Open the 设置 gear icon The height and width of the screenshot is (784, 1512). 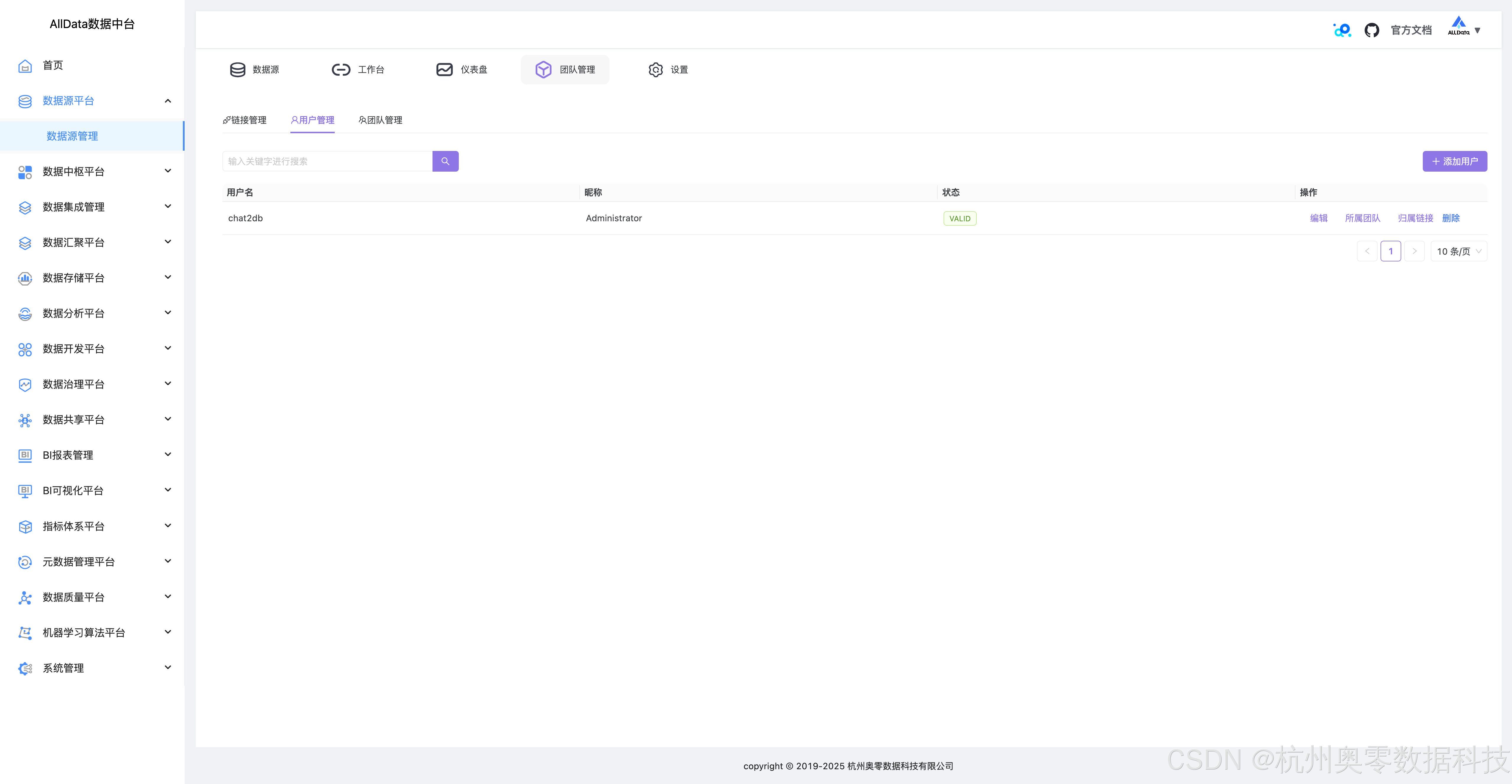coord(656,70)
